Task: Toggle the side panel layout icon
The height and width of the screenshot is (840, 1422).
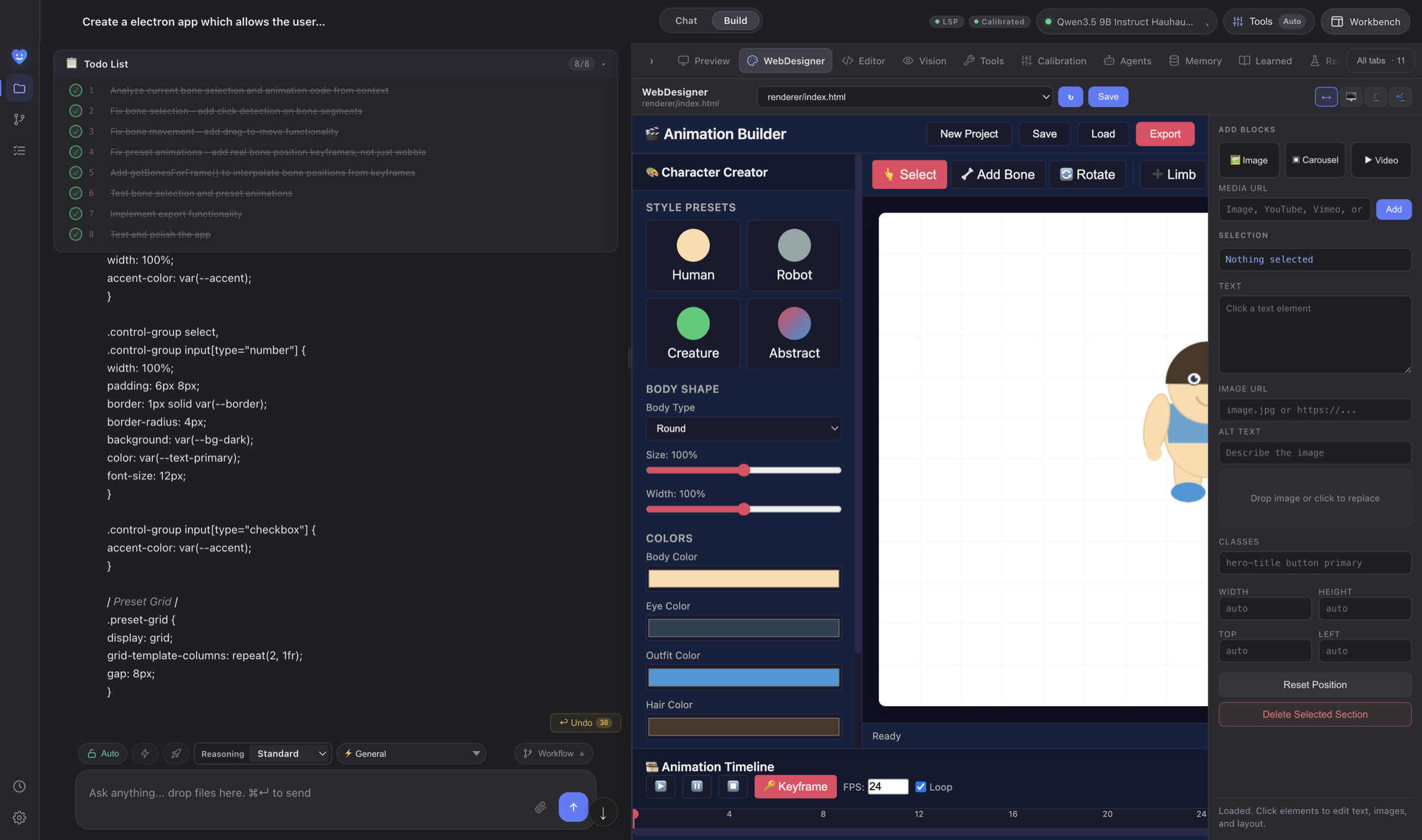Action: click(x=1401, y=97)
